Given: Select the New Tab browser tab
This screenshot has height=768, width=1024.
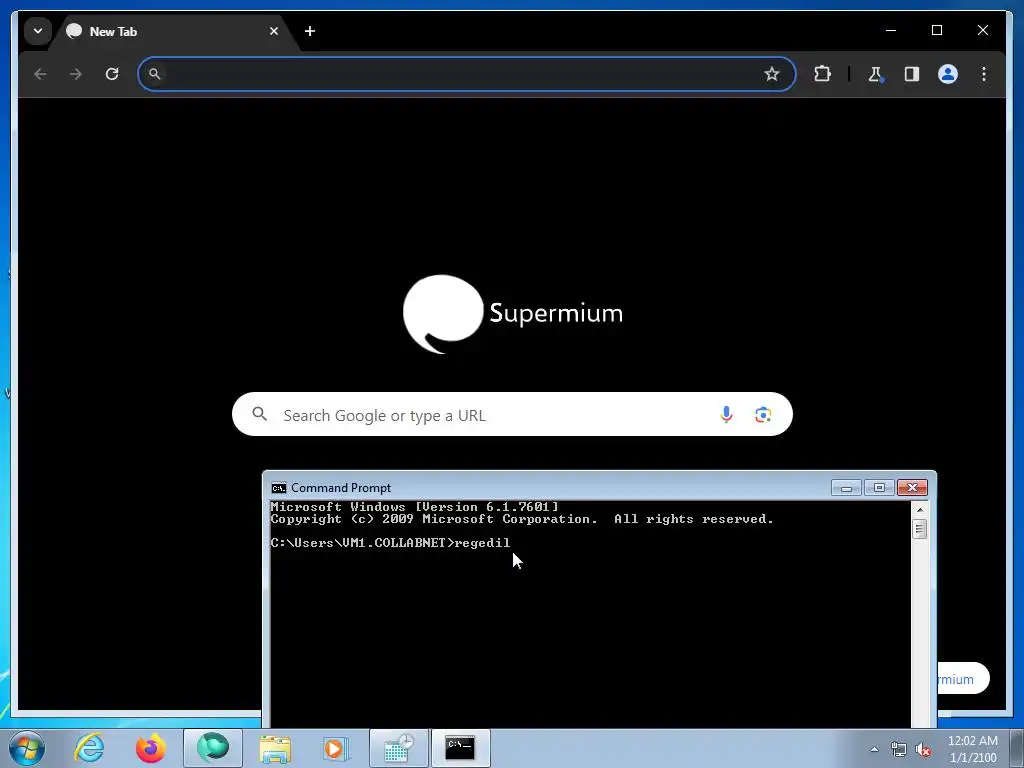Looking at the screenshot, I should coord(171,31).
